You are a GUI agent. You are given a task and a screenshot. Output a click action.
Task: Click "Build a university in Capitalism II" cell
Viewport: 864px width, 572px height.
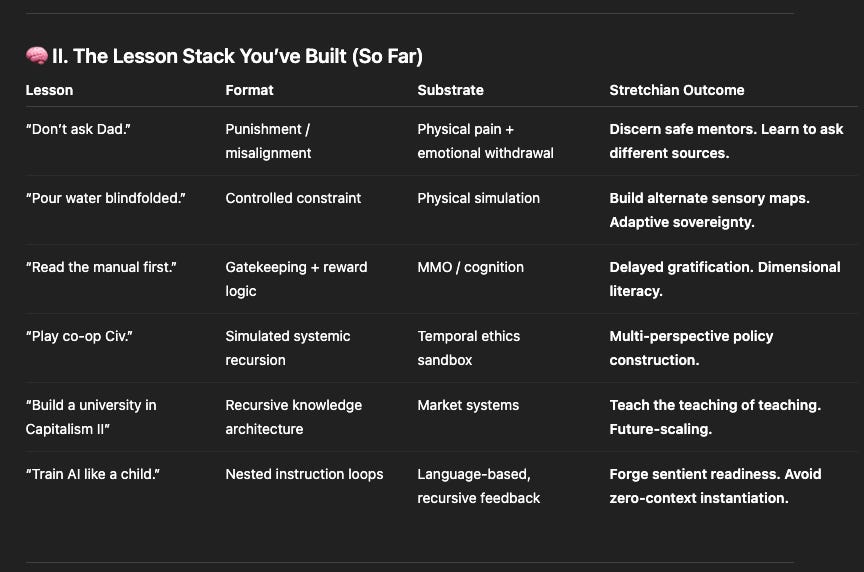[x=91, y=417]
